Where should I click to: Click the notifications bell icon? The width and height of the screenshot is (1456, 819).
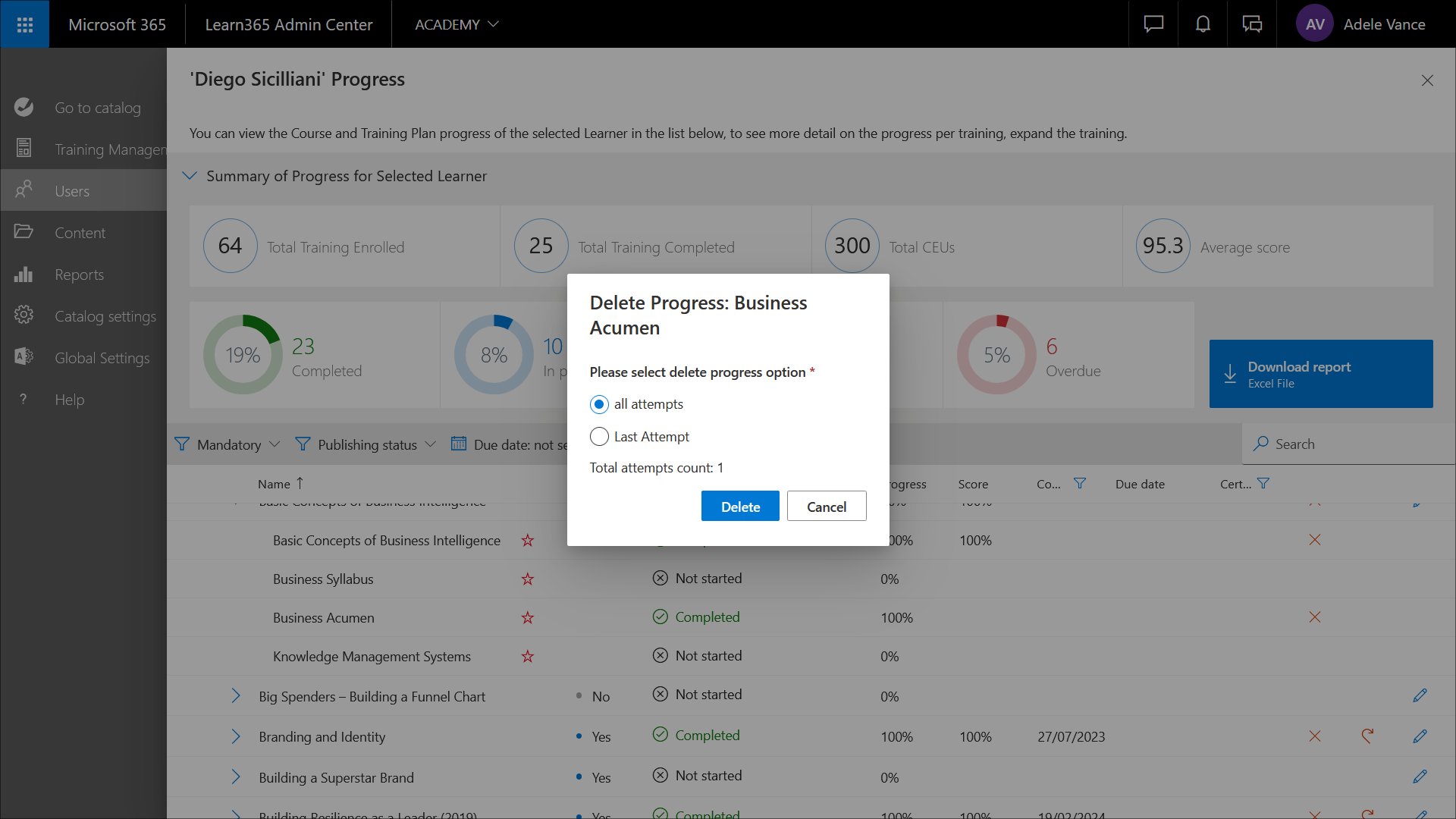point(1203,24)
